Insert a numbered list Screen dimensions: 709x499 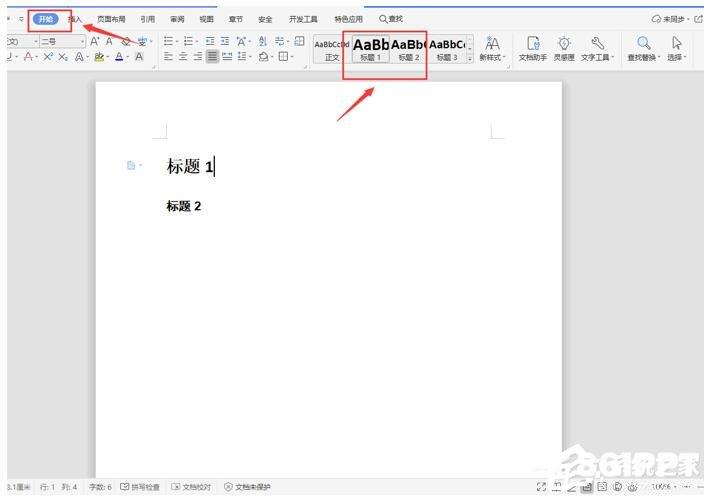189,42
